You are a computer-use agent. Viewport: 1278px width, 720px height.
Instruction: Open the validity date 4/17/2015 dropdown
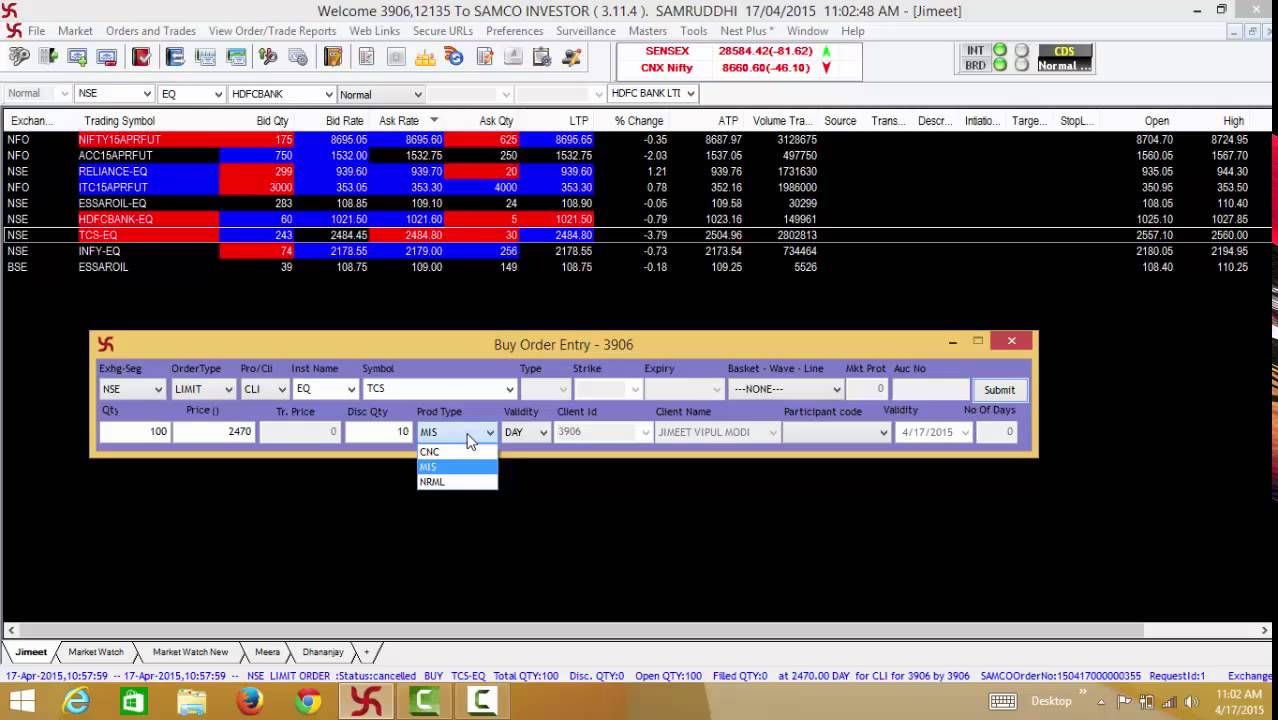point(964,432)
